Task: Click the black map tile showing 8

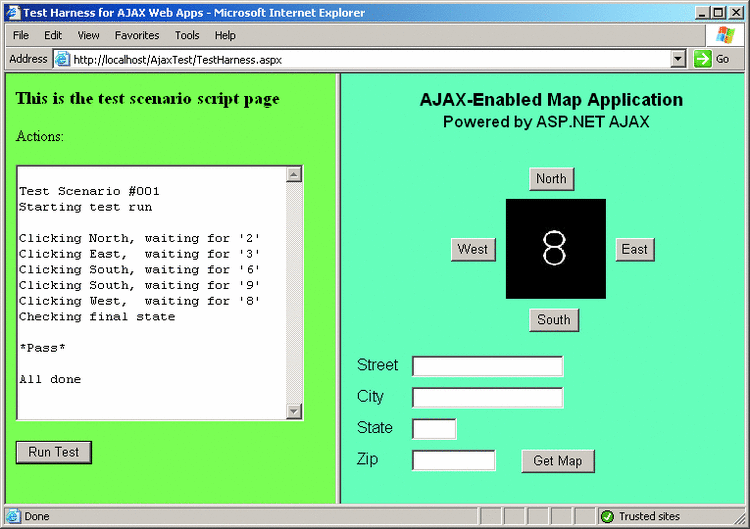Action: pos(556,249)
